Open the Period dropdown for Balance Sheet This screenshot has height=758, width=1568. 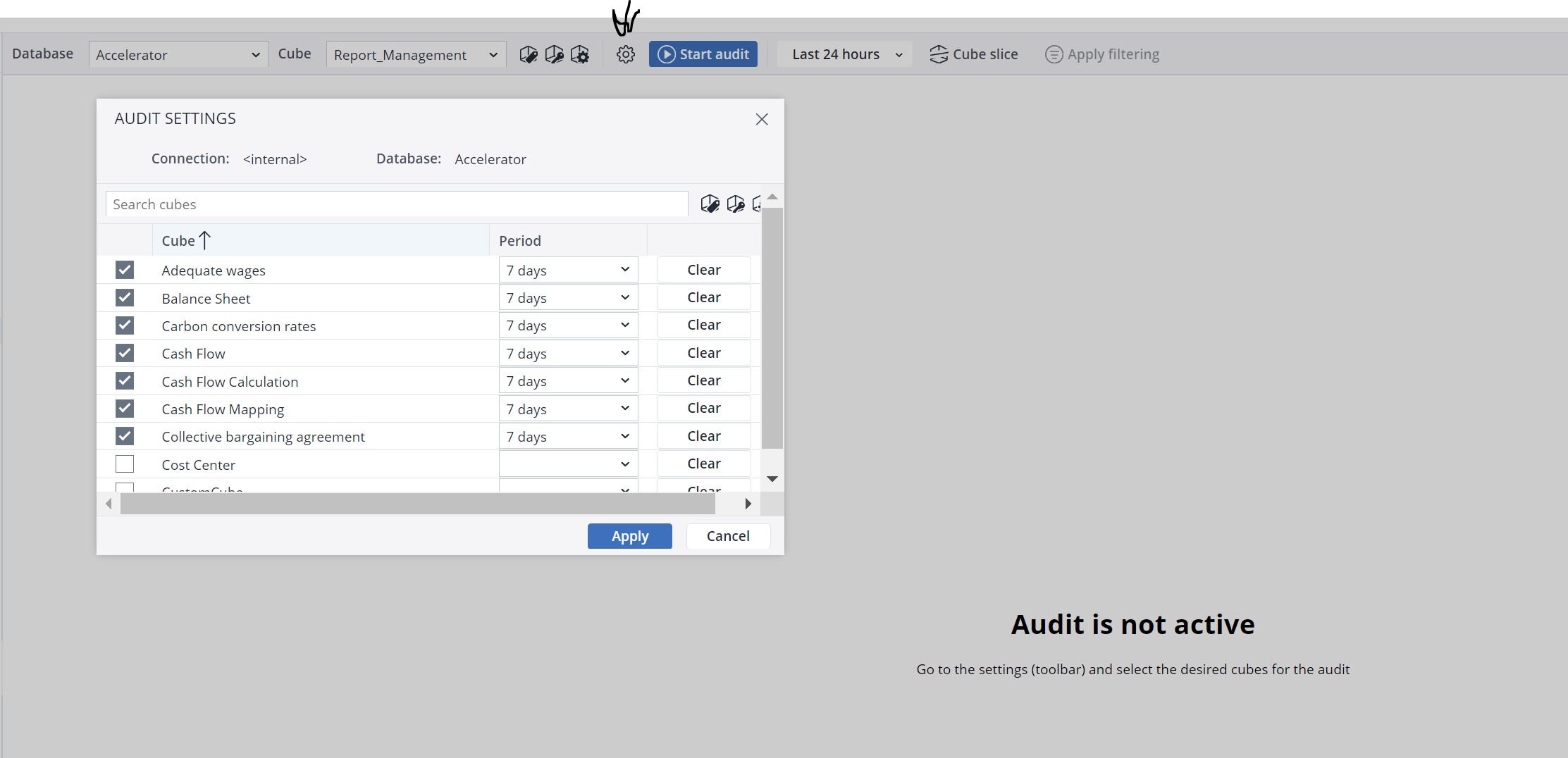click(568, 298)
